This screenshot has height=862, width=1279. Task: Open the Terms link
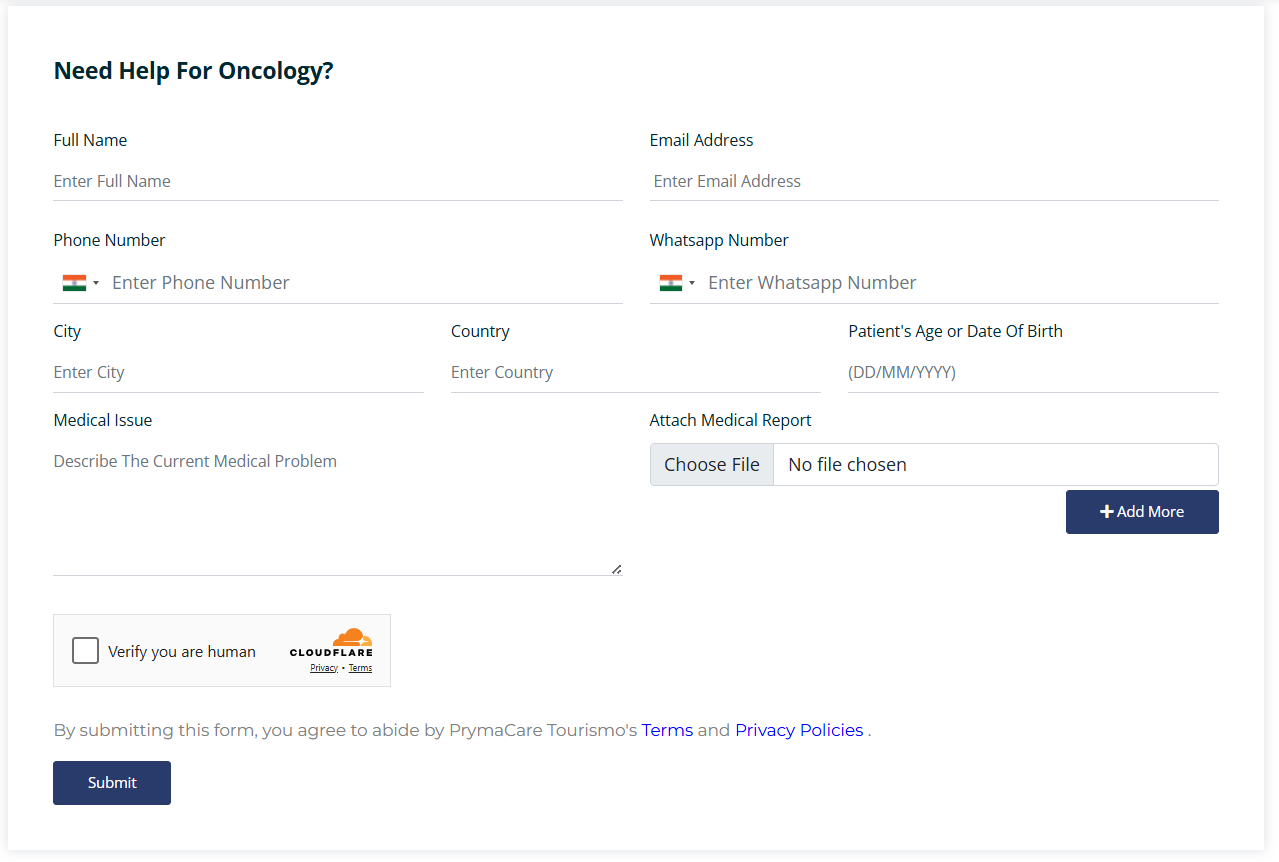[x=667, y=730]
